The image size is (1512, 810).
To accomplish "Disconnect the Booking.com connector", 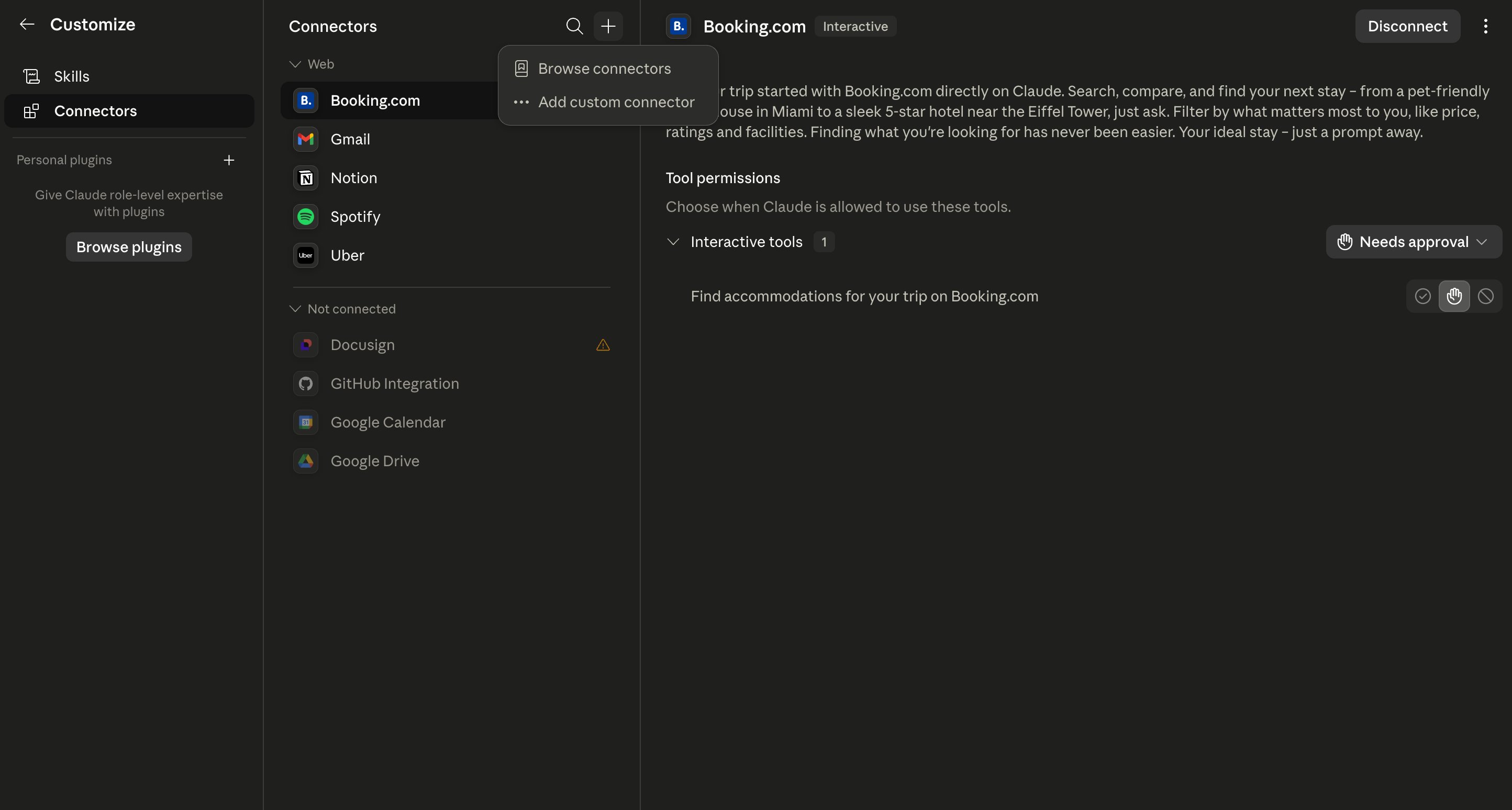I will point(1407,26).
